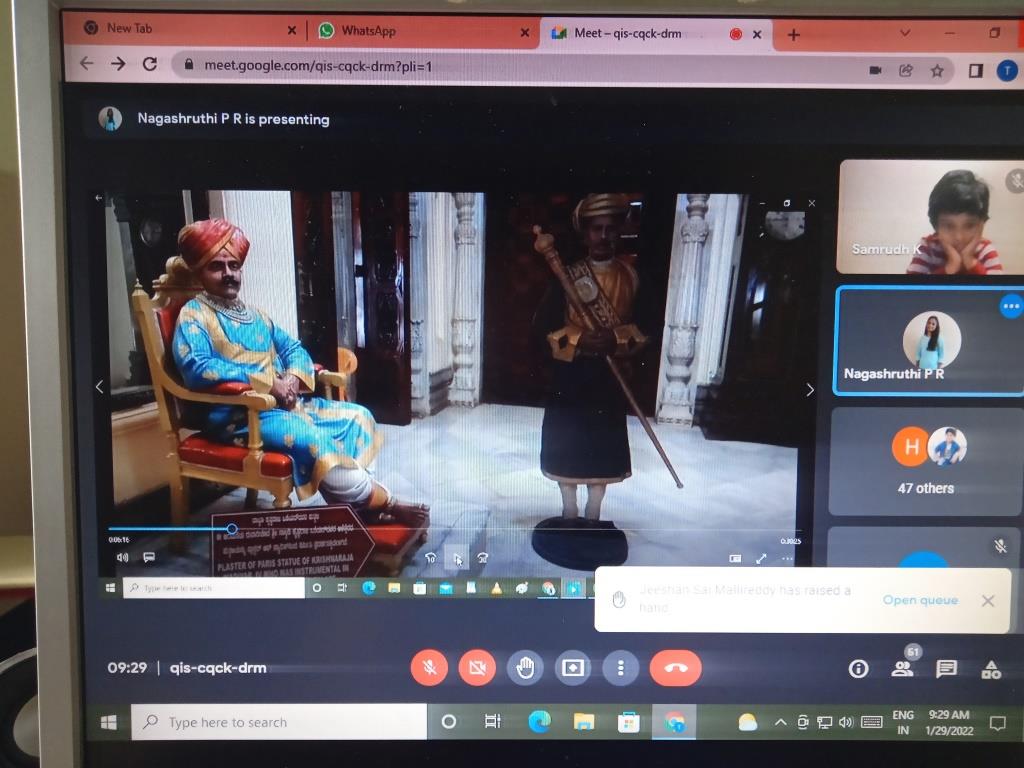Screen dimensions: 1024x768
Task: Unmute the microphone in Meet controls
Action: pos(429,667)
